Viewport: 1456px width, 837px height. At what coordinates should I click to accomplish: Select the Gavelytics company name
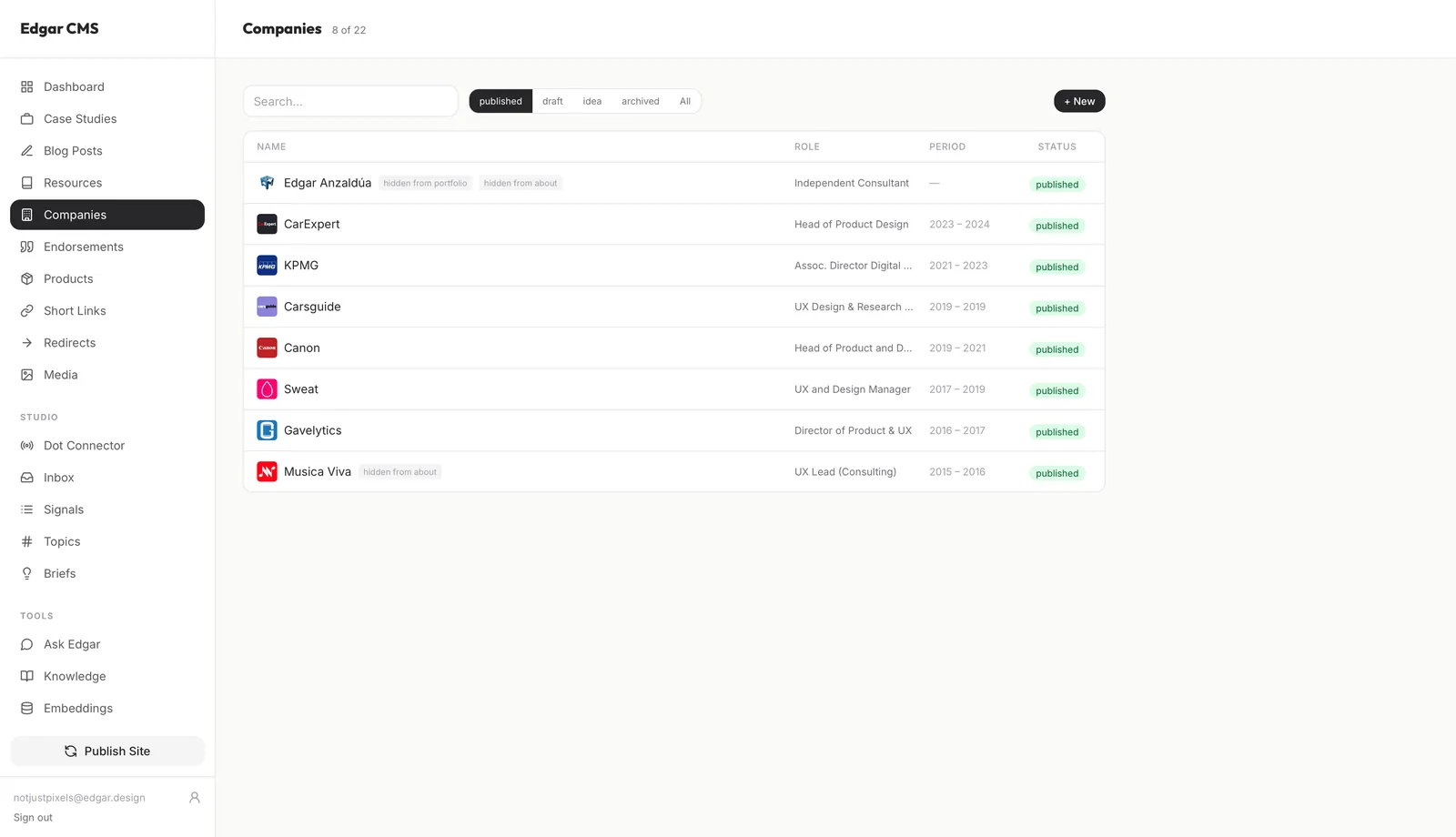313,430
